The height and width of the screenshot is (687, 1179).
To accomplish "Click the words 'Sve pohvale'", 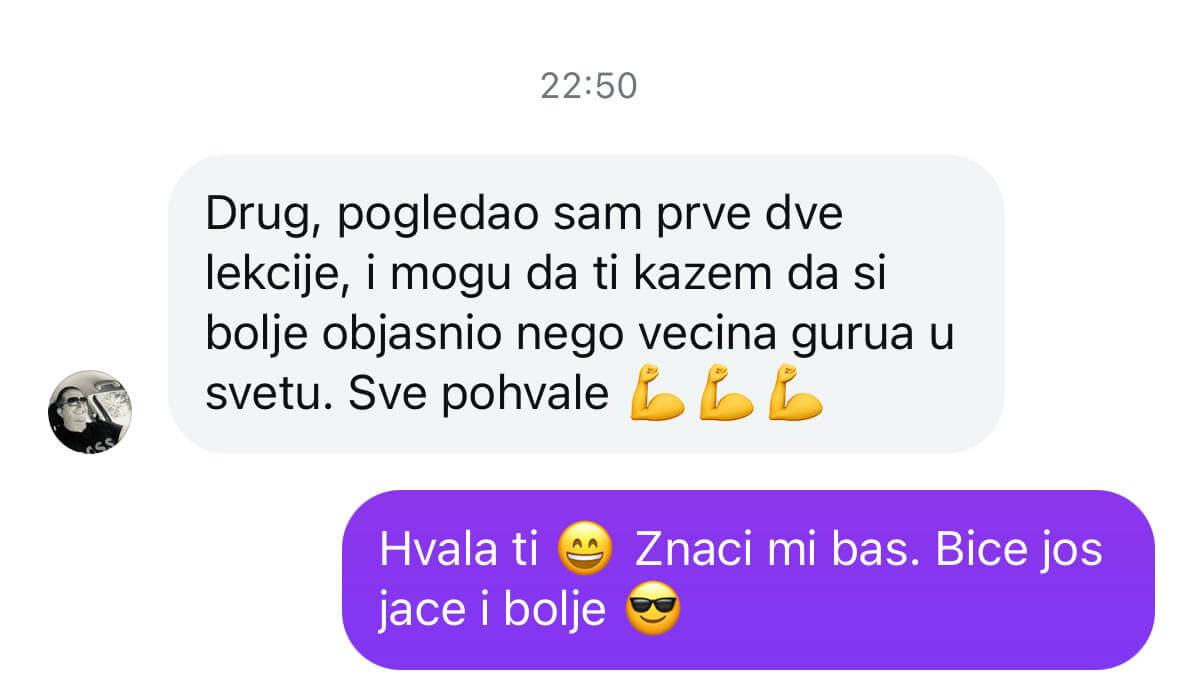I will [478, 395].
